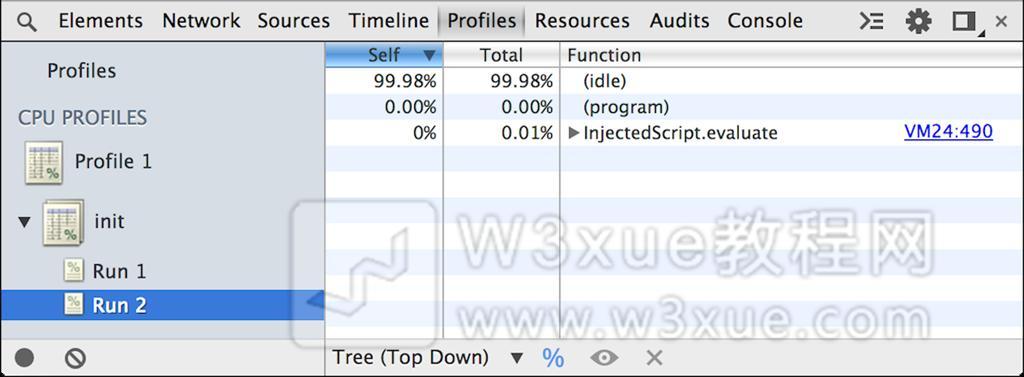Show the console drawer icon
Image resolution: width=1024 pixels, height=377 pixels.
[872, 22]
